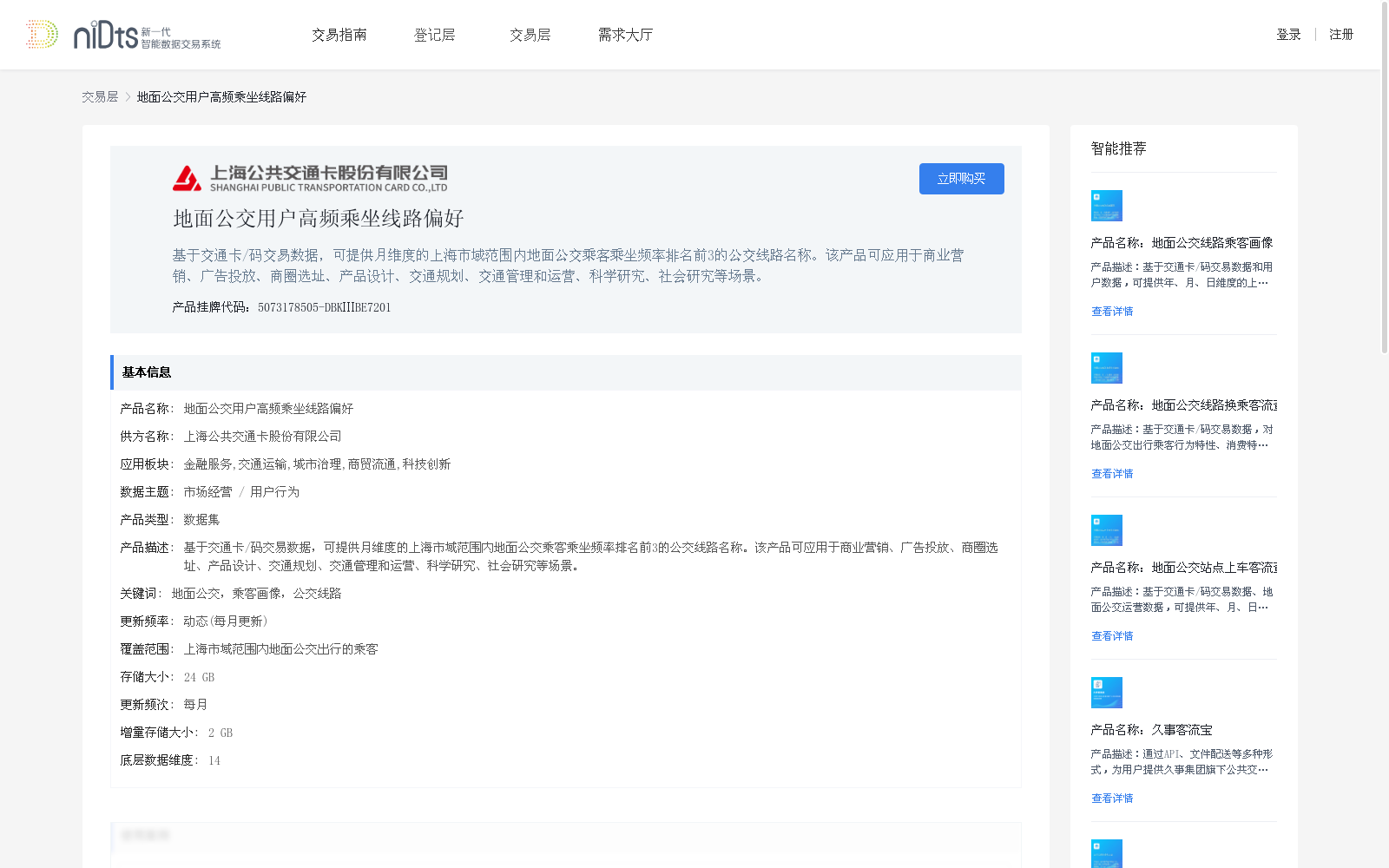Click supplier name 上海公共交通卡股份有限公司

pos(262,437)
